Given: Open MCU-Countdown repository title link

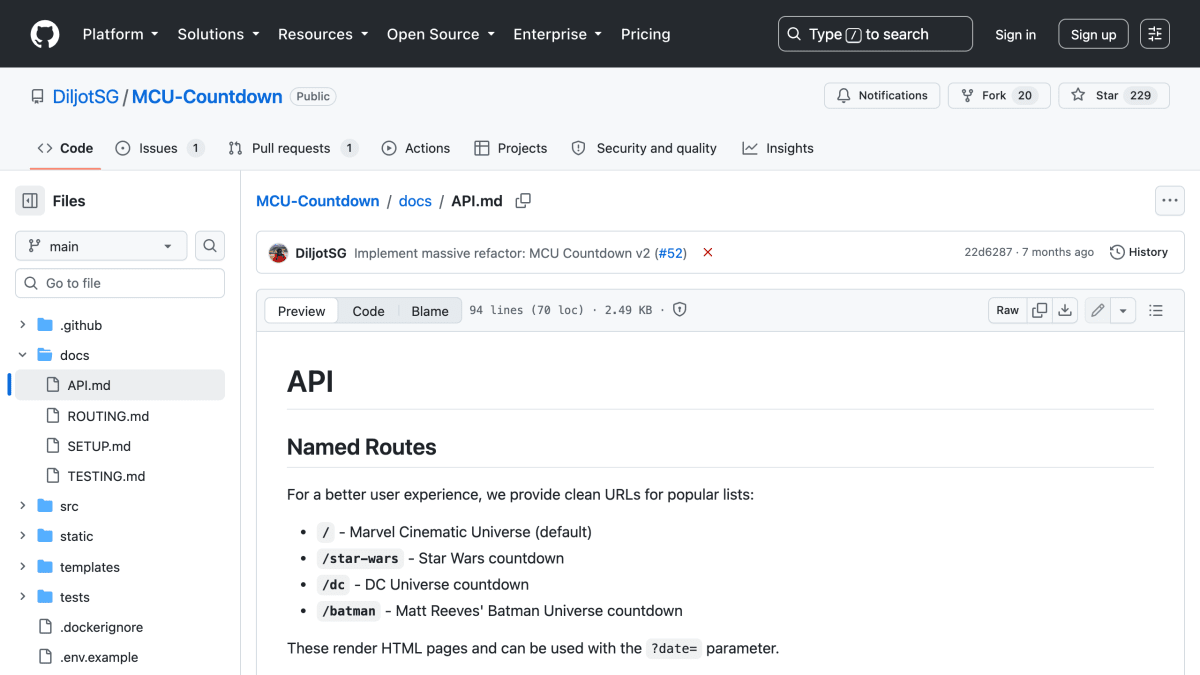Looking at the screenshot, I should point(207,97).
